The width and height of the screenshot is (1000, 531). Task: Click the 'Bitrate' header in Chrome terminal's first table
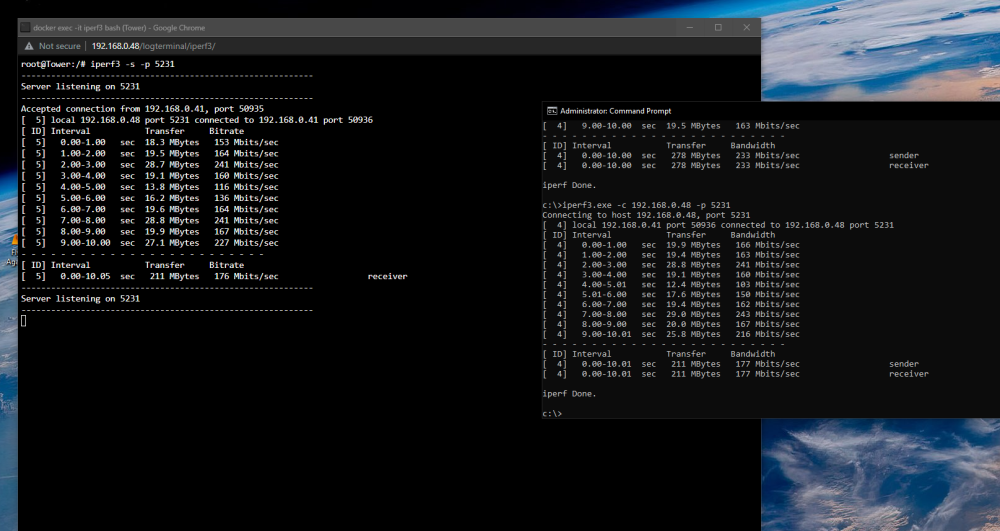[226, 131]
